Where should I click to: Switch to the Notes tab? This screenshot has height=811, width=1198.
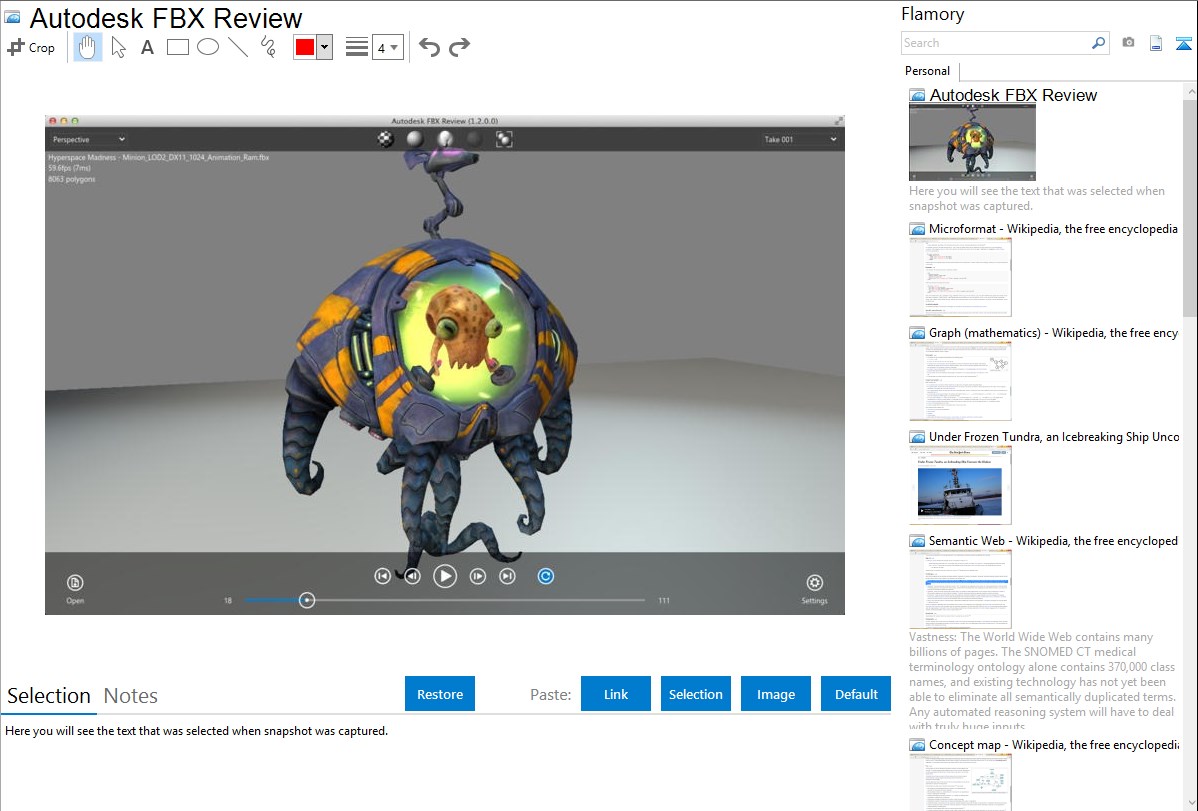coord(131,696)
